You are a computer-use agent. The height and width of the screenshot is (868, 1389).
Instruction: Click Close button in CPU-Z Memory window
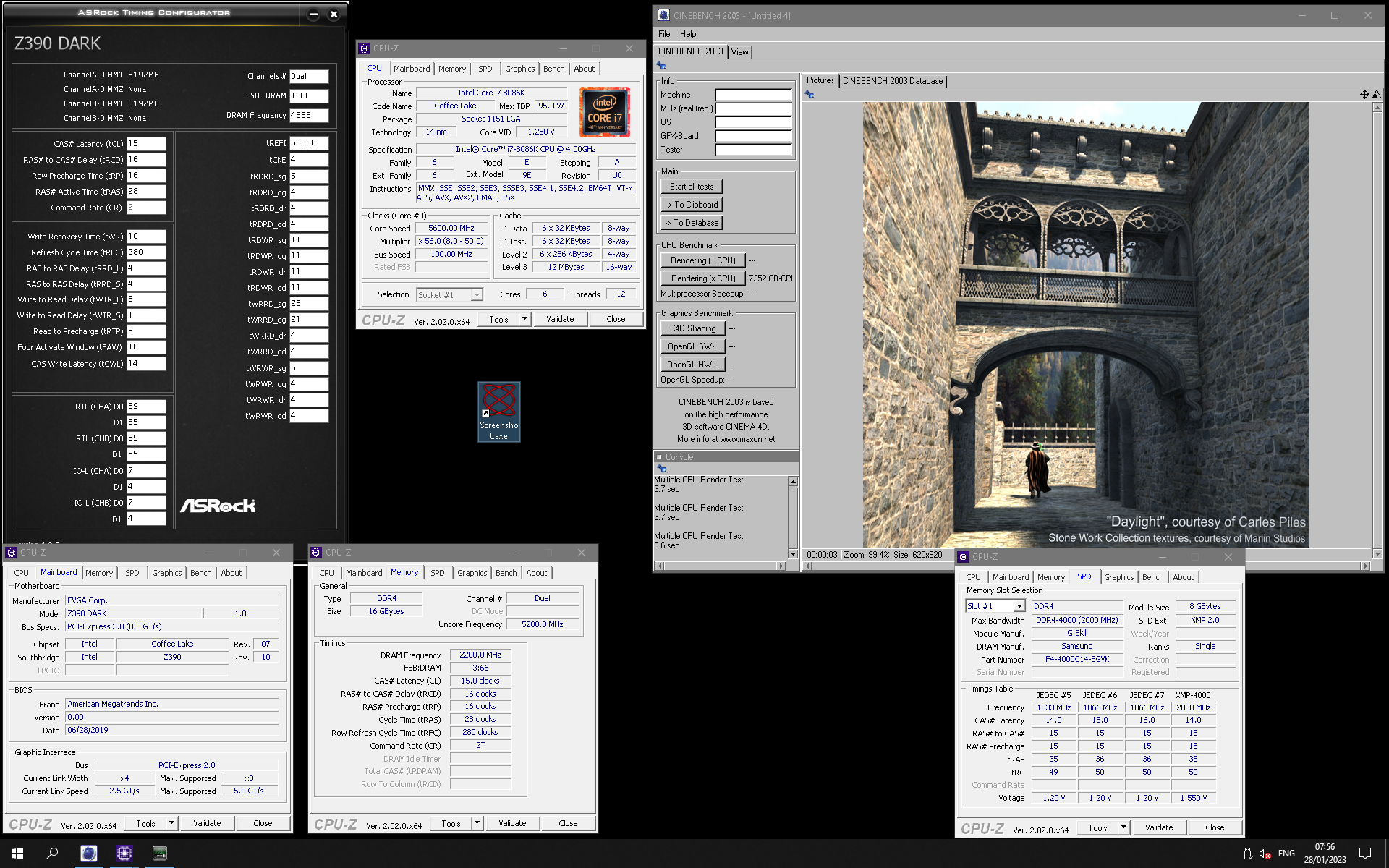[569, 823]
